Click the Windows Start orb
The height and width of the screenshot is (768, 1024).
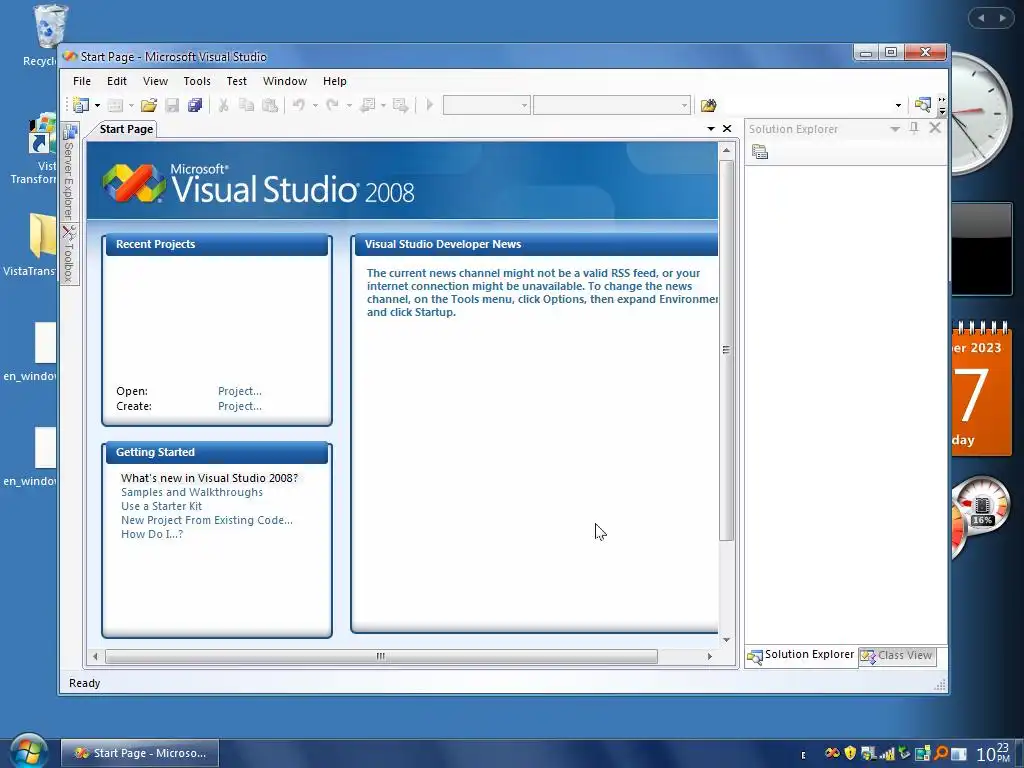pyautogui.click(x=27, y=751)
